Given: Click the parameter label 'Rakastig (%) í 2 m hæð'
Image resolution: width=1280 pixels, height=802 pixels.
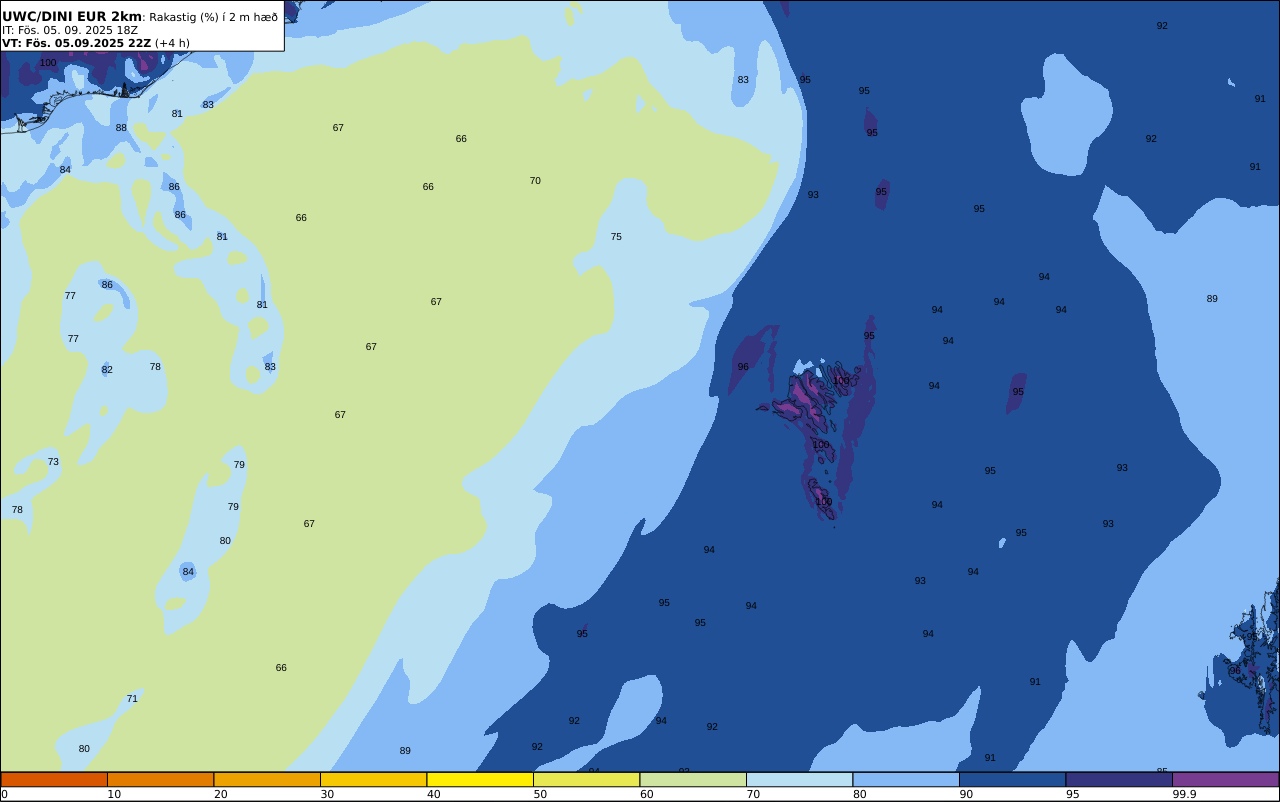Looking at the screenshot, I should pyautogui.click(x=214, y=17).
